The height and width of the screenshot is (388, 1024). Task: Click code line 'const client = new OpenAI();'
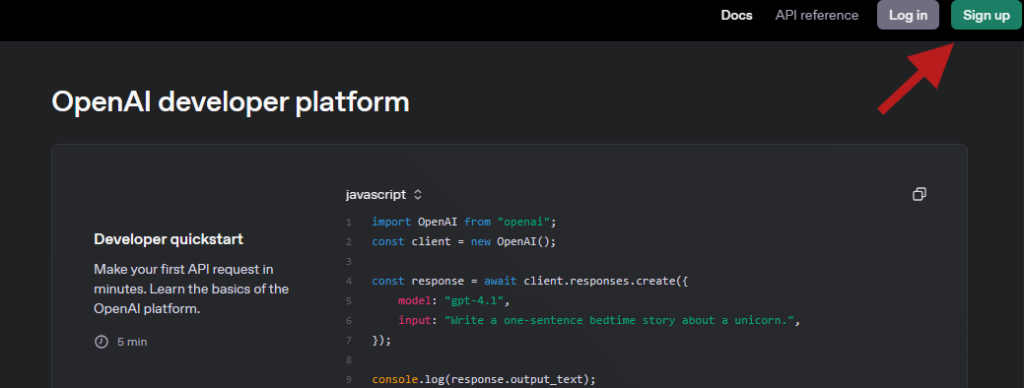[x=464, y=242]
